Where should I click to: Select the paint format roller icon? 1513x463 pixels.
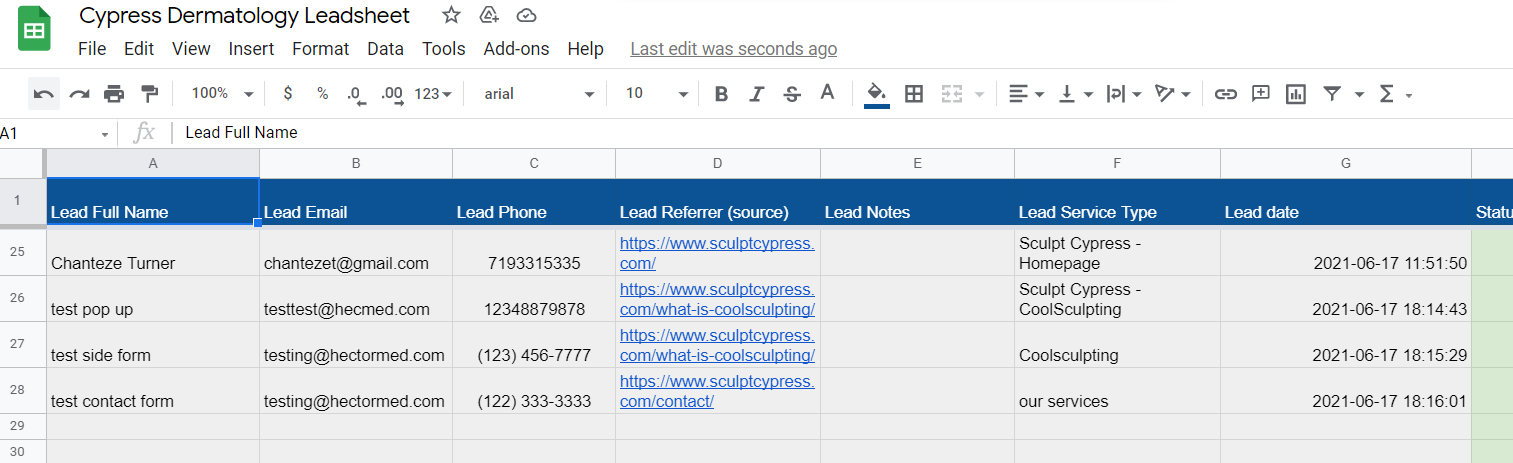point(149,94)
